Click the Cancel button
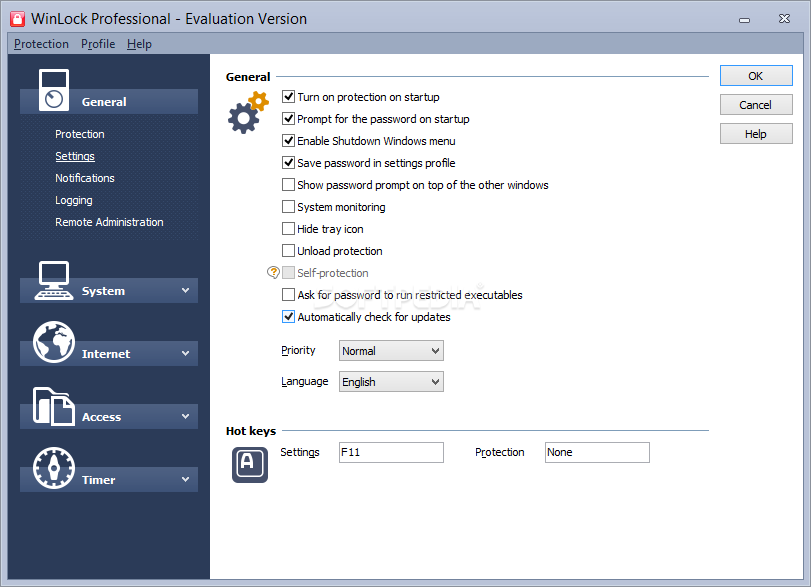Viewport: 811px width, 587px height. click(756, 105)
